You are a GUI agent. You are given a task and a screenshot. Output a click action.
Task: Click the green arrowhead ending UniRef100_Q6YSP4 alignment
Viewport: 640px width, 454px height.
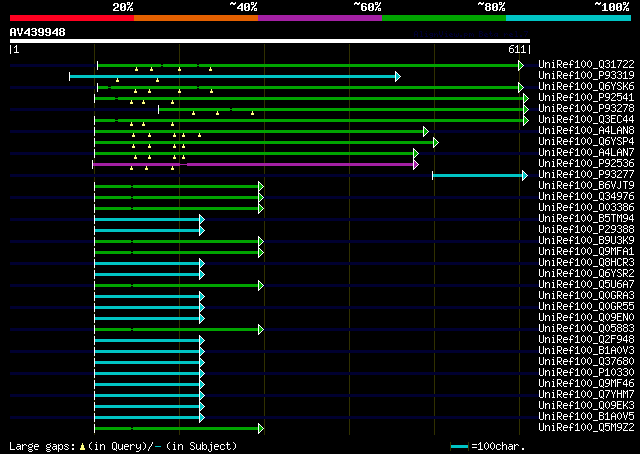[436, 142]
